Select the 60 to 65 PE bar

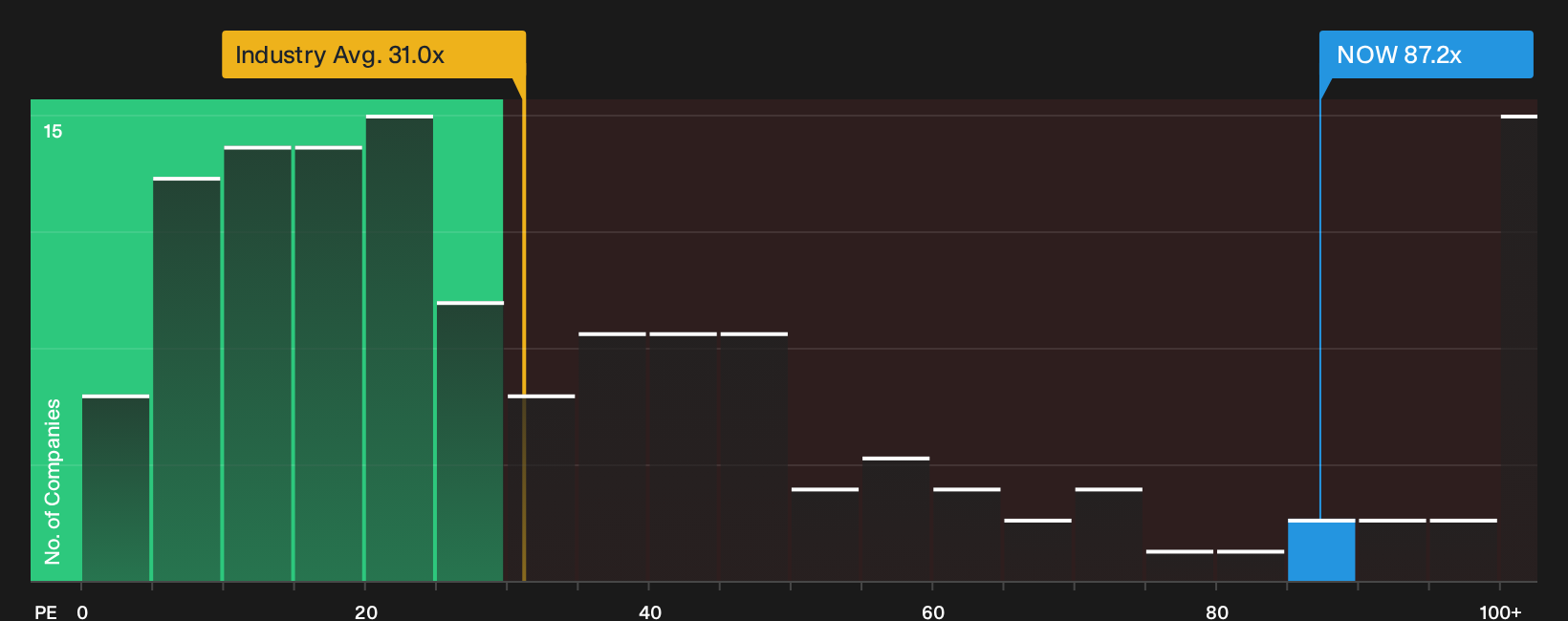pyautogui.click(x=967, y=535)
